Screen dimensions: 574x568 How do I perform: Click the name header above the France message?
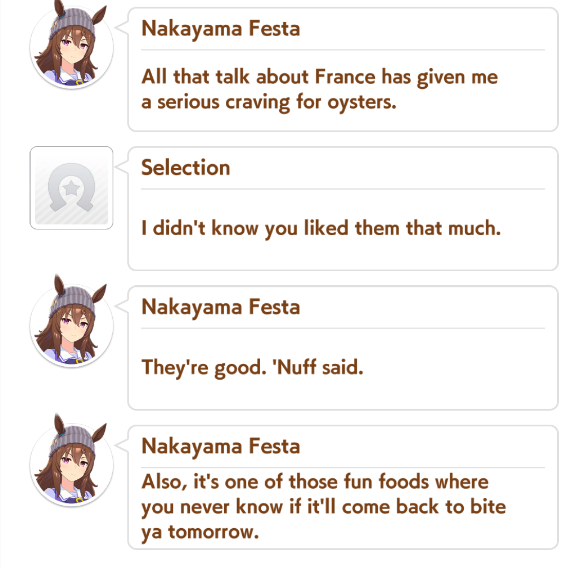point(221,29)
